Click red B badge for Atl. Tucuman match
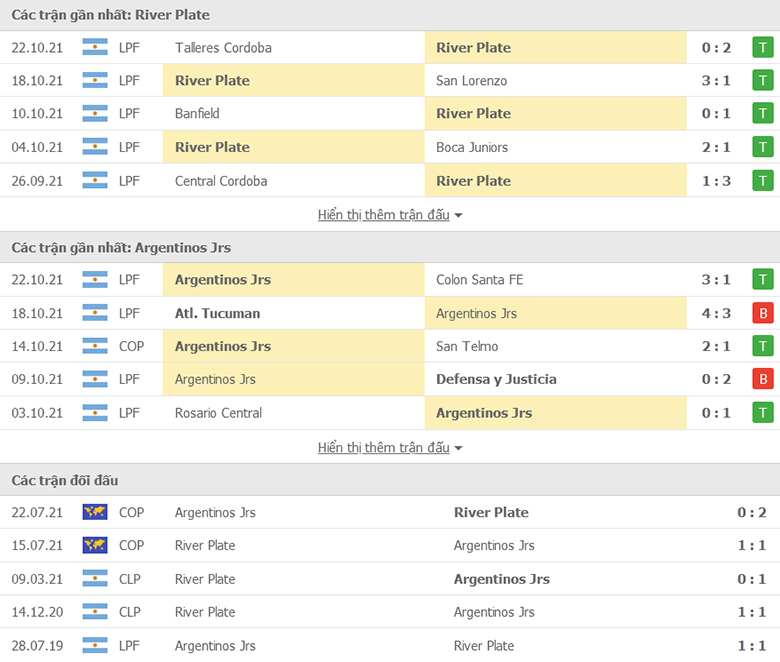This screenshot has height=662, width=780. [x=763, y=313]
